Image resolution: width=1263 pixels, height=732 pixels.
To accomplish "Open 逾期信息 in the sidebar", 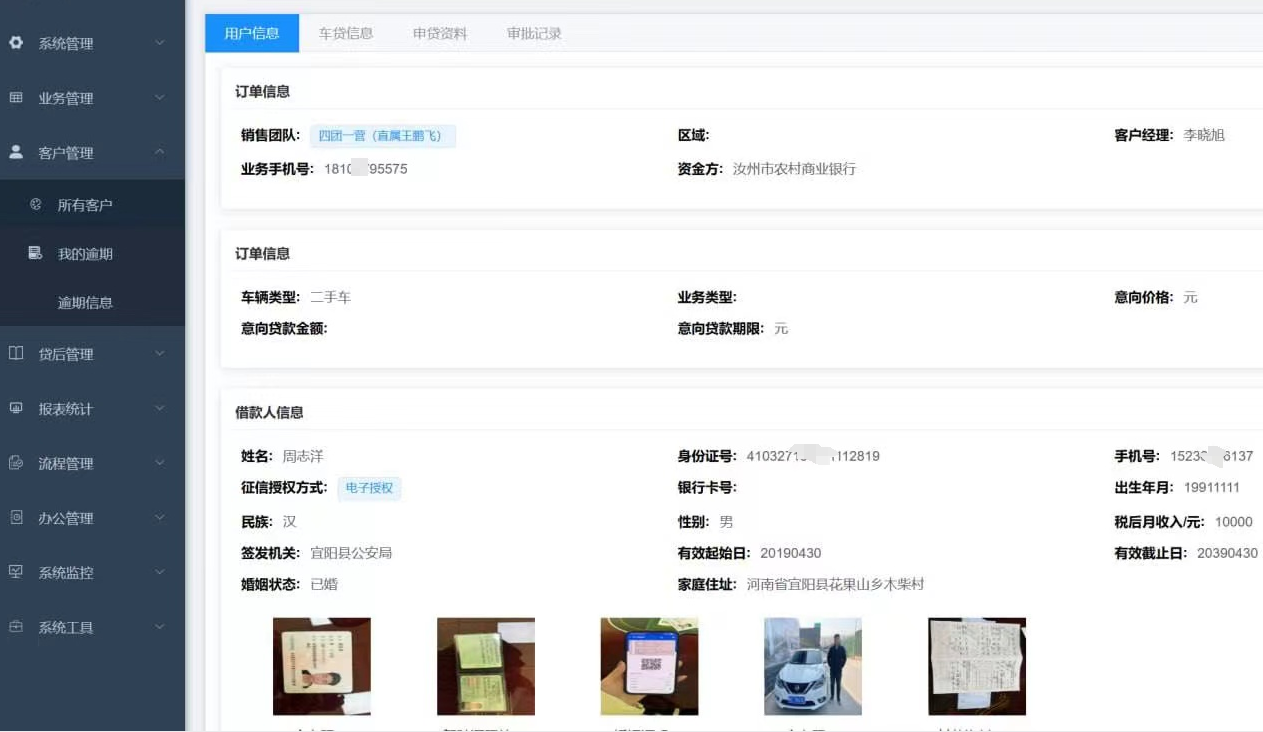I will point(85,303).
